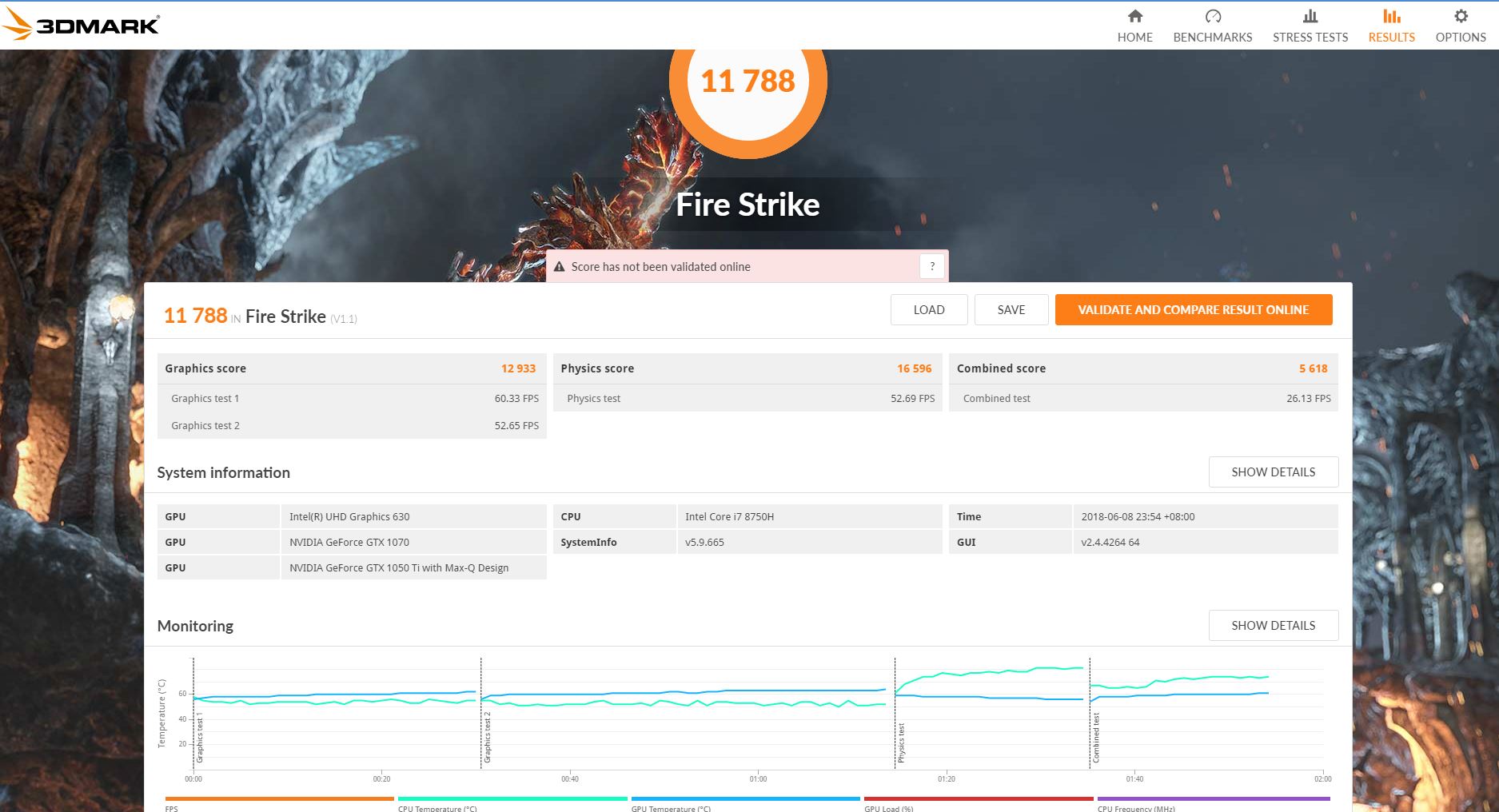Screen dimensions: 1499x812
Task: Click the Time value 2018-06-08 23:54
Action: click(1138, 516)
